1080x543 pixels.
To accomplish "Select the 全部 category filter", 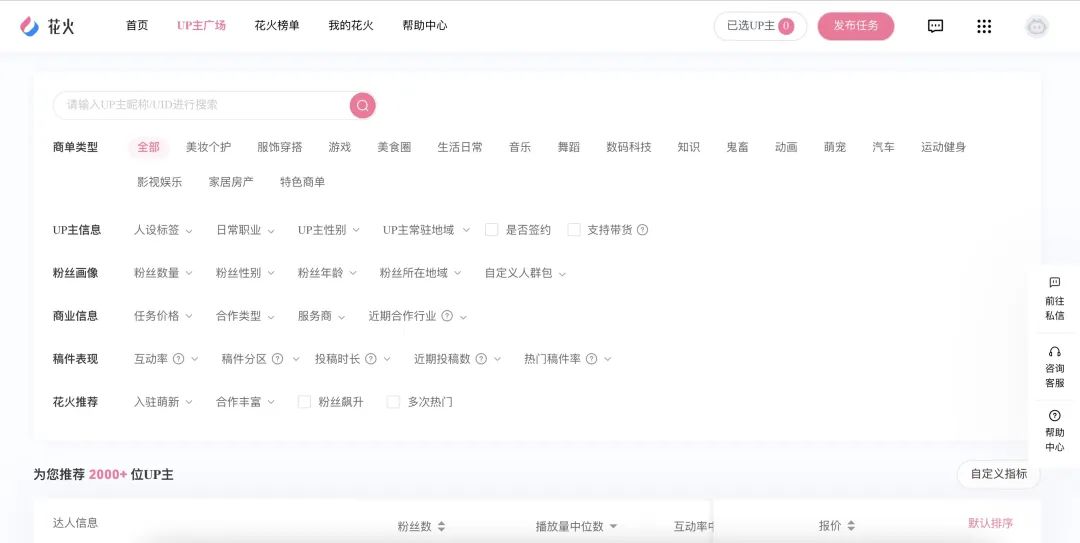I will click(148, 147).
